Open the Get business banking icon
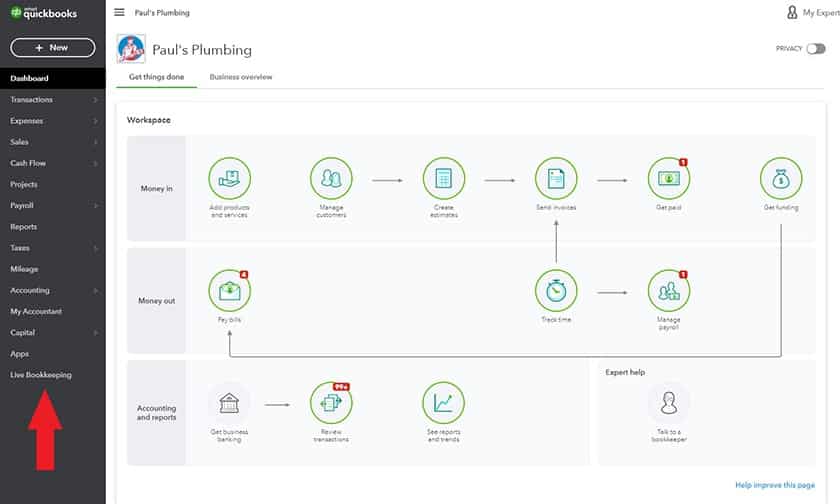840x504 pixels. [229, 403]
